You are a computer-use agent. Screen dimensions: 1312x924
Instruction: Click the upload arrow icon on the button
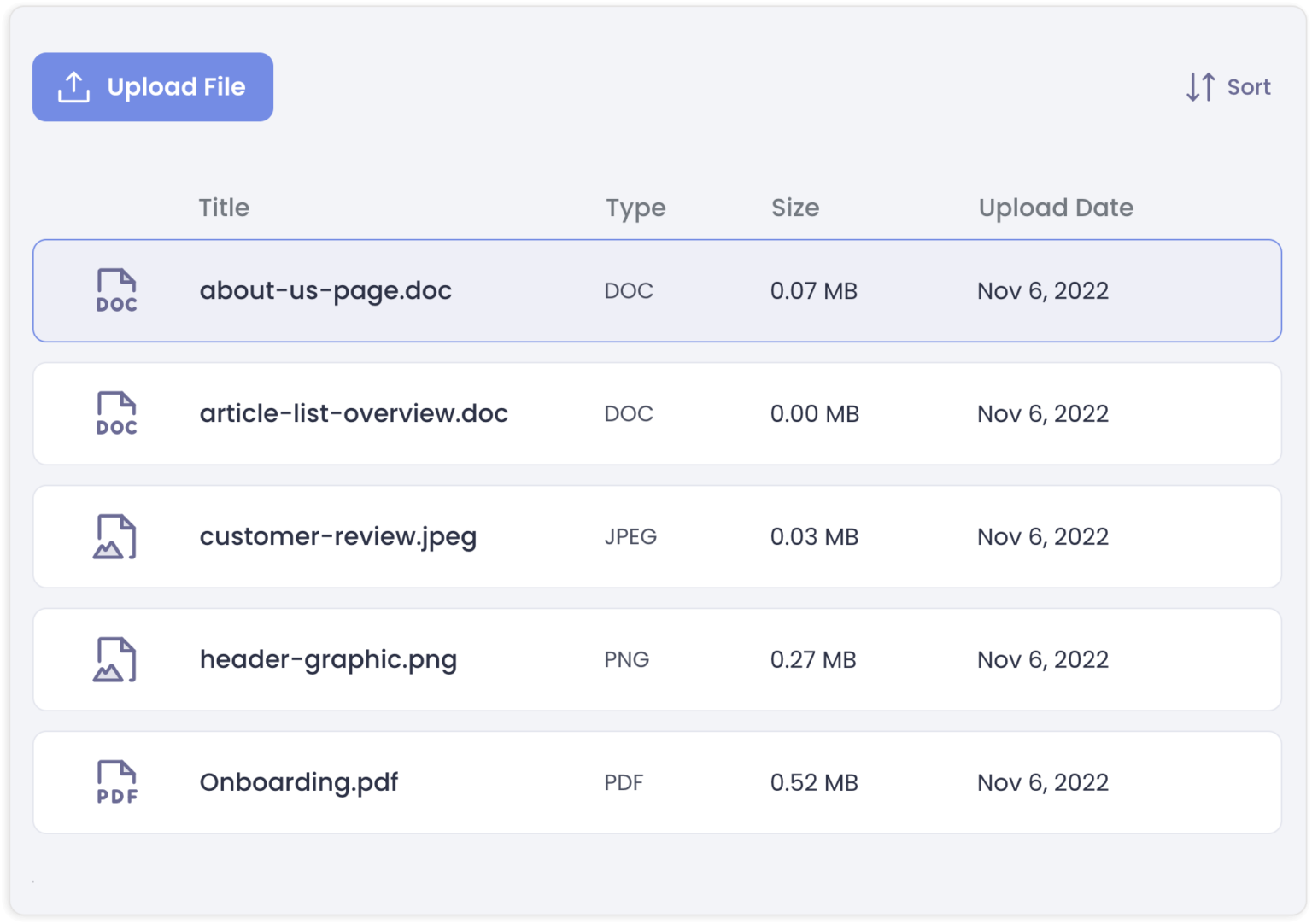pos(73,86)
